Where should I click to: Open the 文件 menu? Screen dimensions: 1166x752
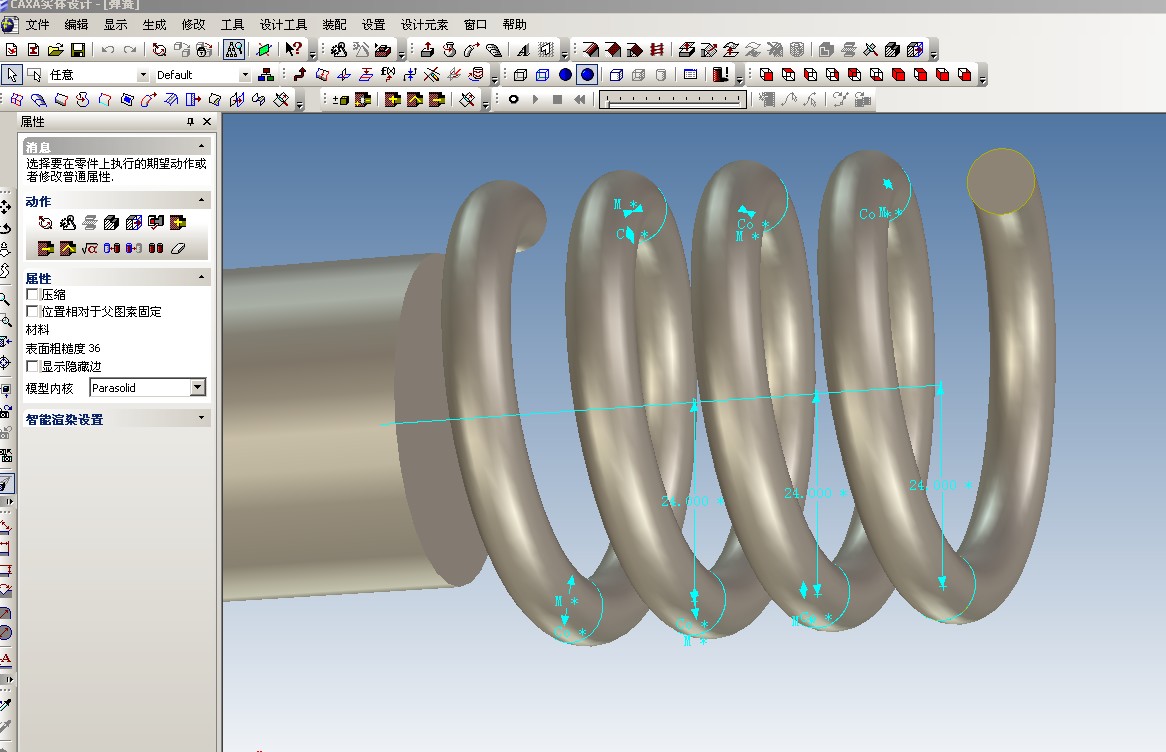37,25
